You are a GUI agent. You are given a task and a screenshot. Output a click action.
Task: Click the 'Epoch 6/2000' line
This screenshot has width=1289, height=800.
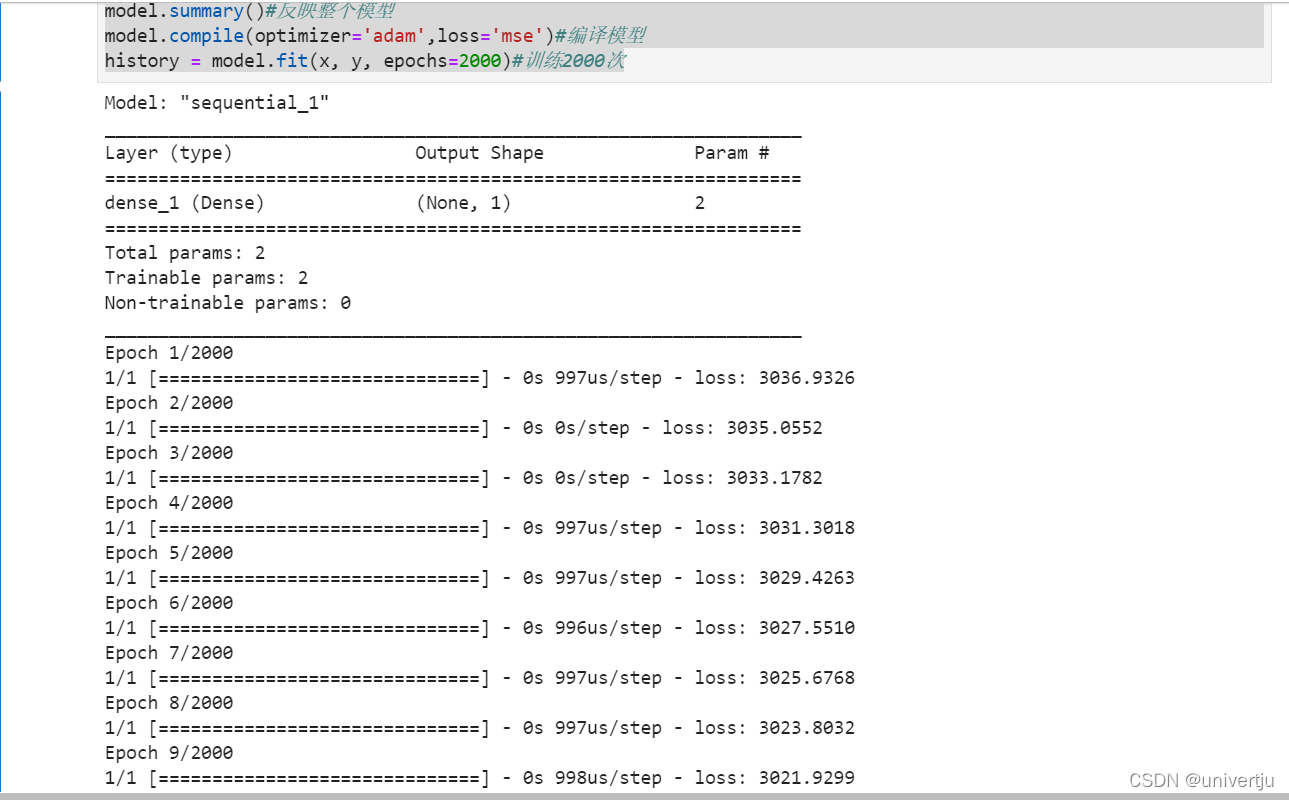168,603
